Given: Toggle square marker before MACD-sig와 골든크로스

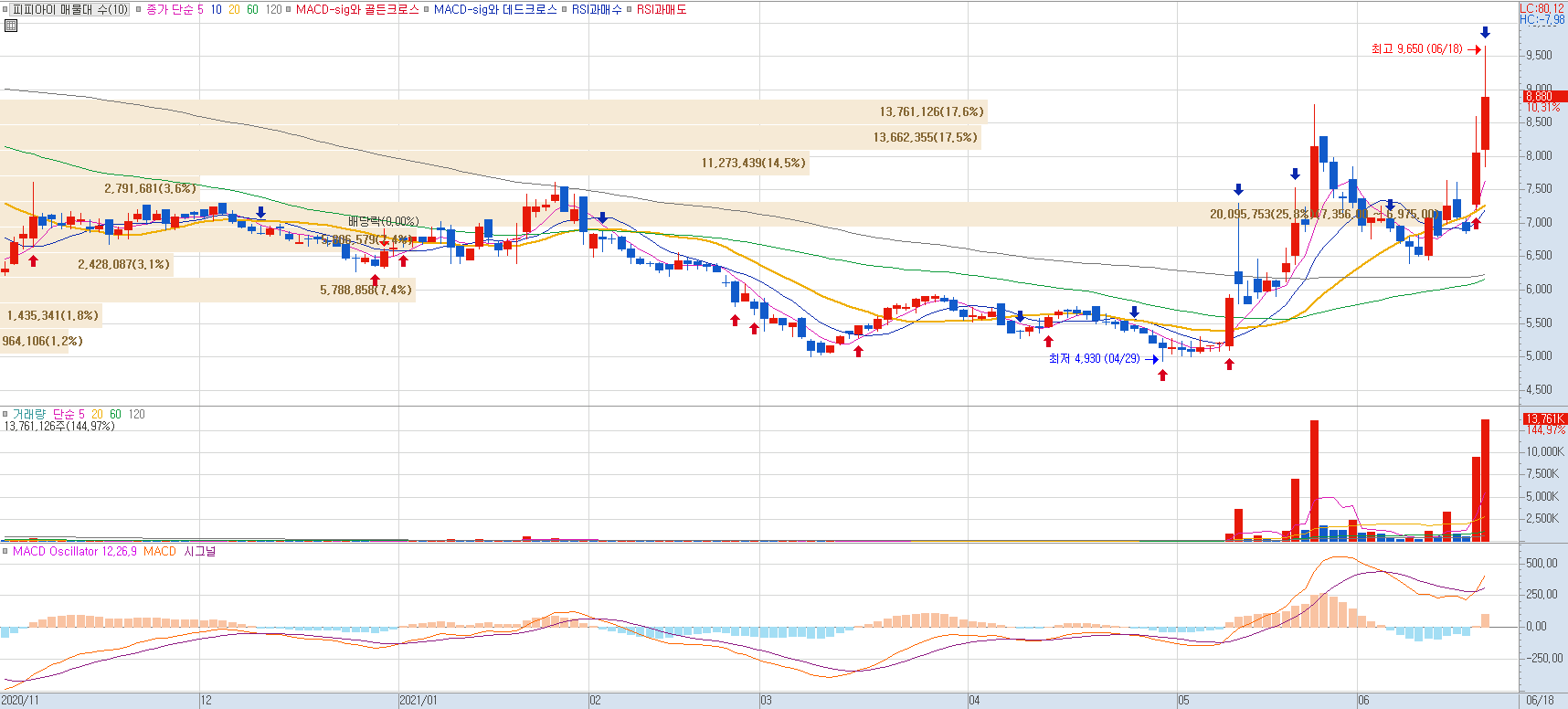Looking at the screenshot, I should coord(289,9).
